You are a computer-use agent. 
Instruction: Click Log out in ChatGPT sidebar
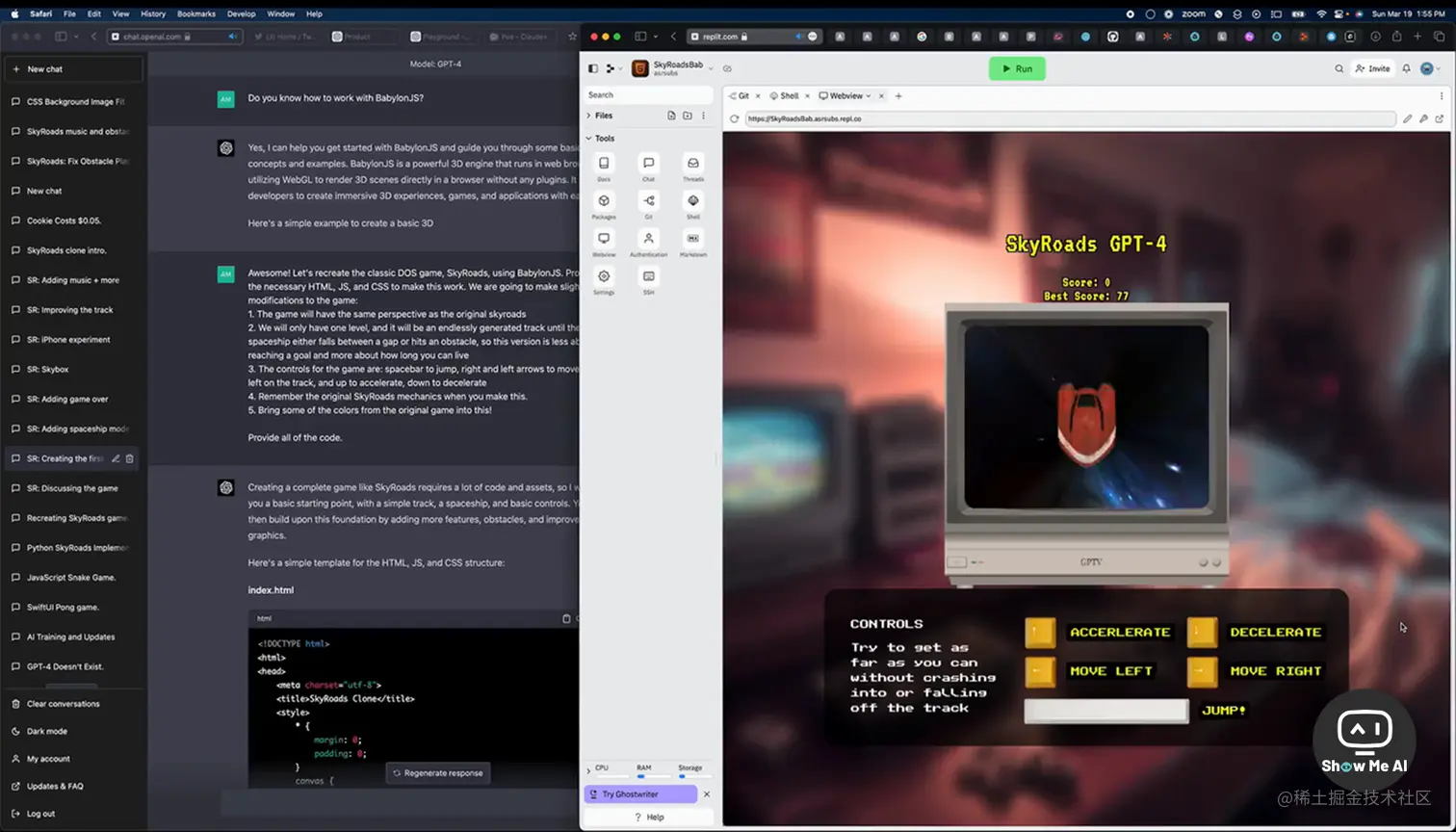[x=40, y=814]
